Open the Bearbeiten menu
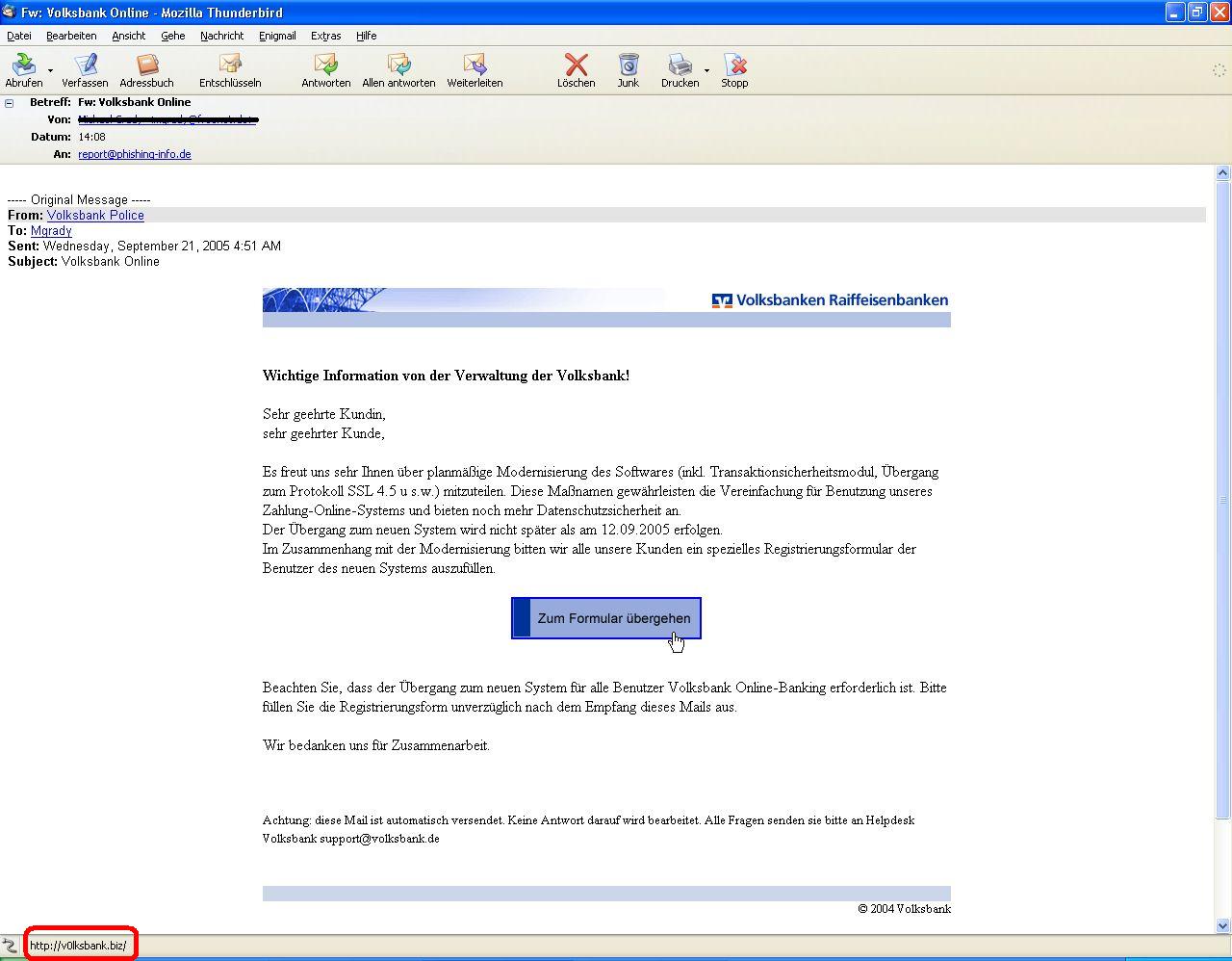 71,36
